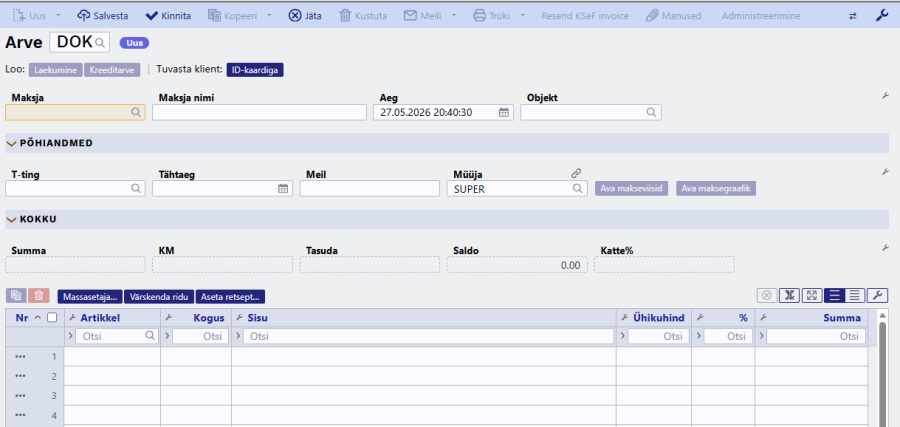Open the Tähtaeg calendar picker icon

283,188
